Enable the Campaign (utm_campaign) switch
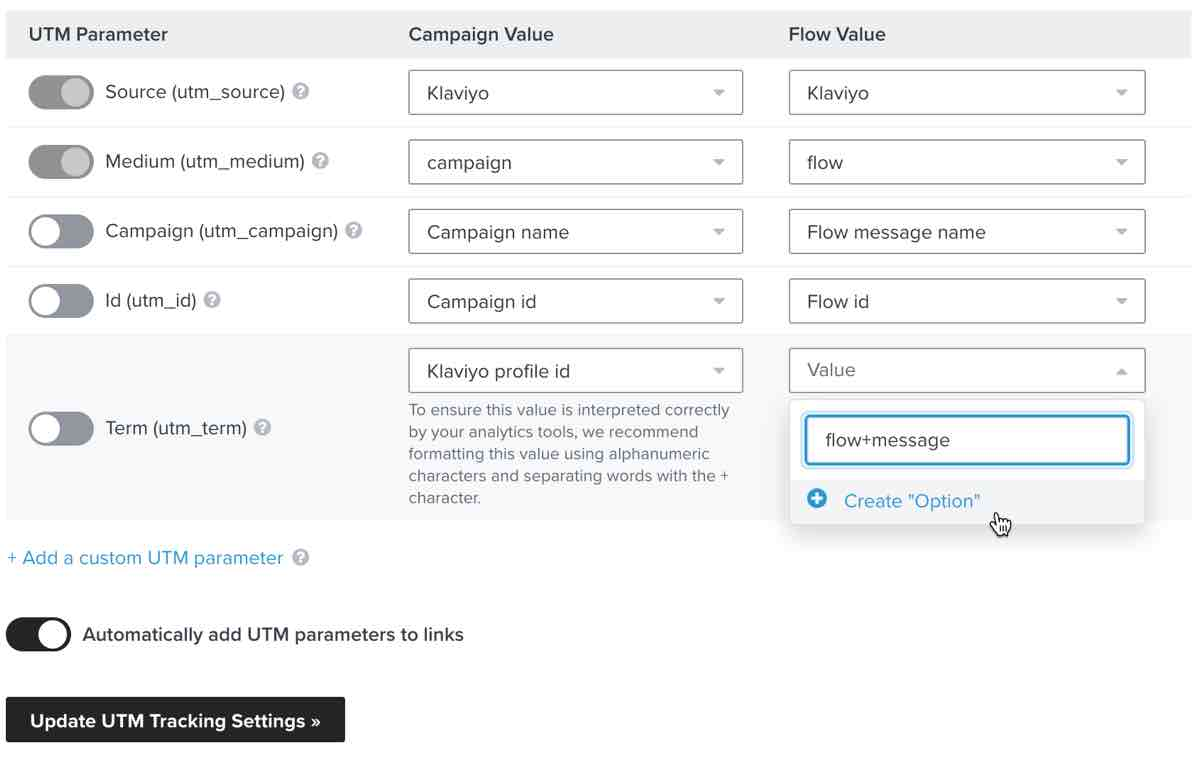Screen dimensions: 1200x758 [60, 231]
